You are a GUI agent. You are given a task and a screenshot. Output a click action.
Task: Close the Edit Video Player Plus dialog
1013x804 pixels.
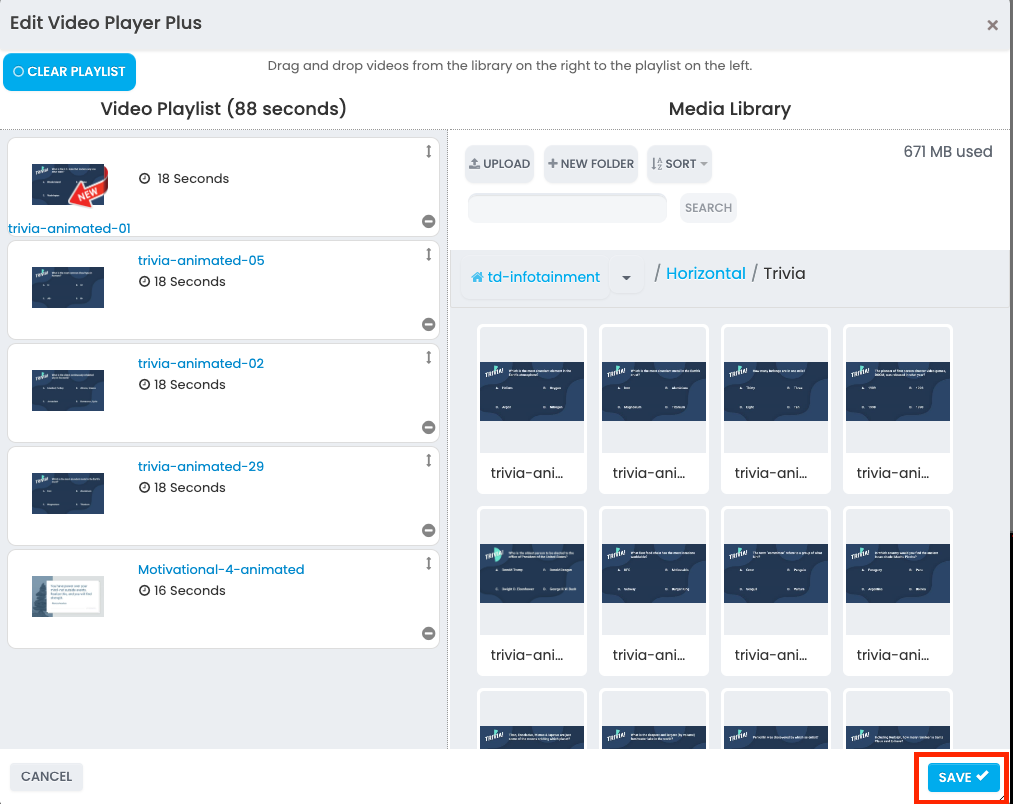tap(992, 25)
